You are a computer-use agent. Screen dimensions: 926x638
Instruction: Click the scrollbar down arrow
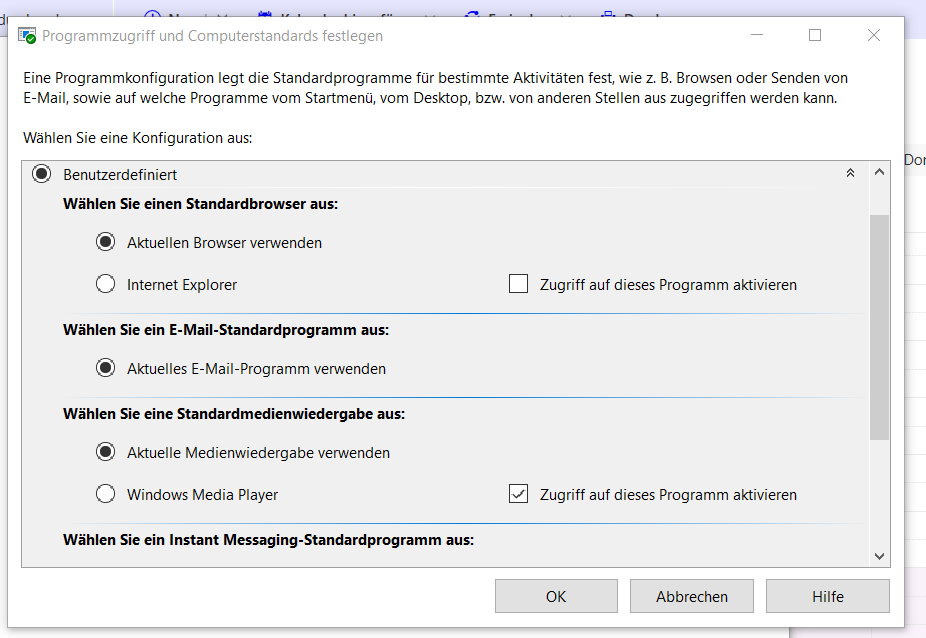pos(879,556)
